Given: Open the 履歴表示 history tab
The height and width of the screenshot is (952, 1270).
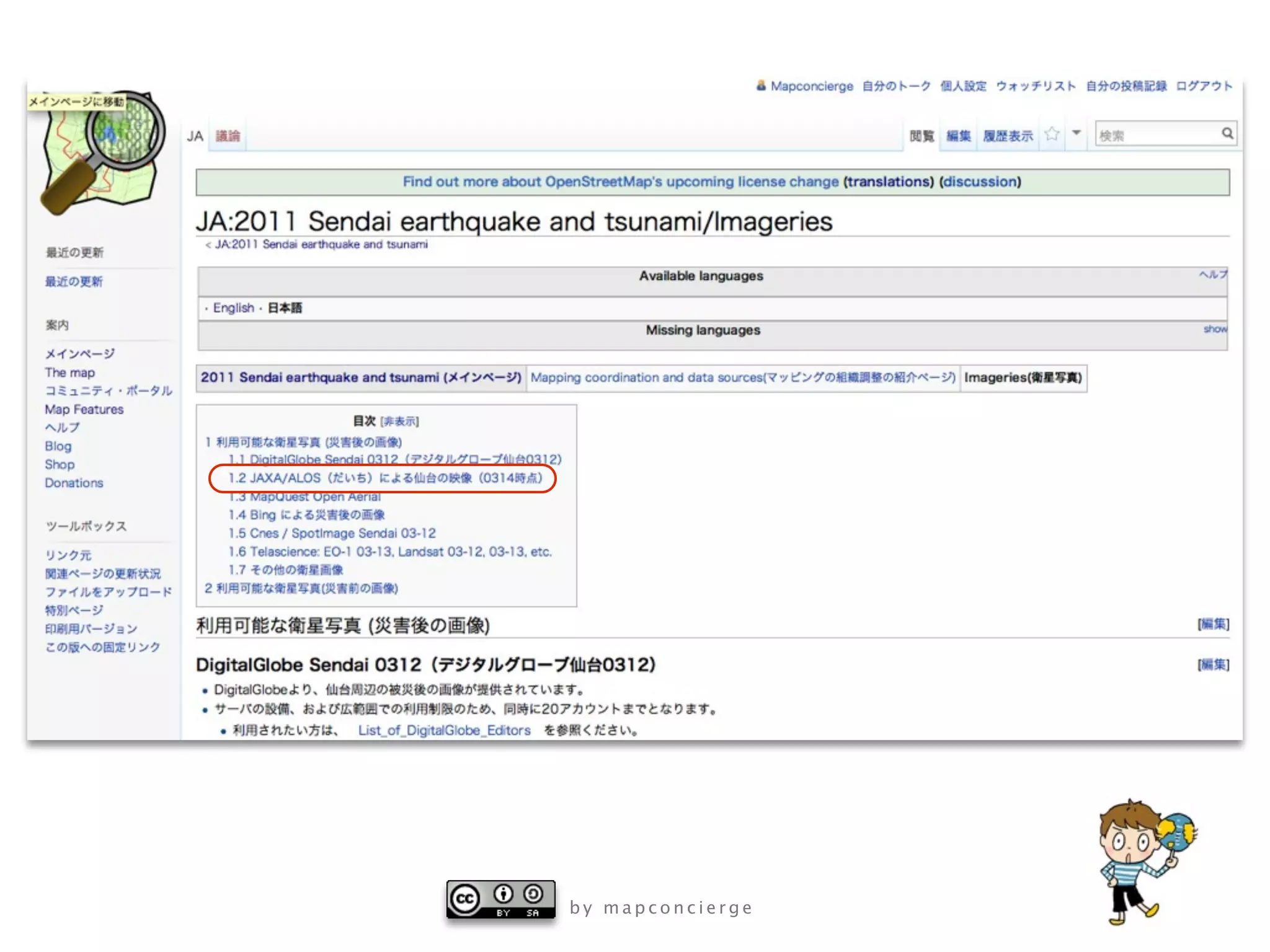Looking at the screenshot, I should pos(1008,136).
